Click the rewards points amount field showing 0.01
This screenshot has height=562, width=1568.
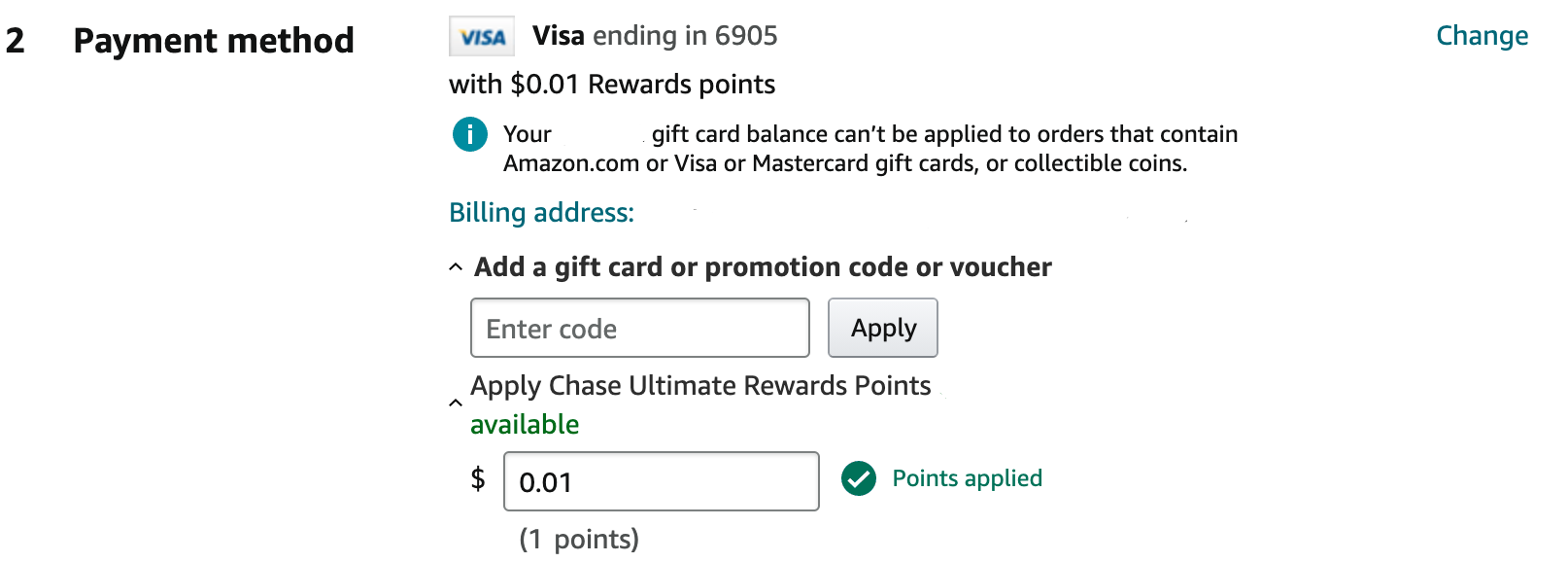(661, 480)
